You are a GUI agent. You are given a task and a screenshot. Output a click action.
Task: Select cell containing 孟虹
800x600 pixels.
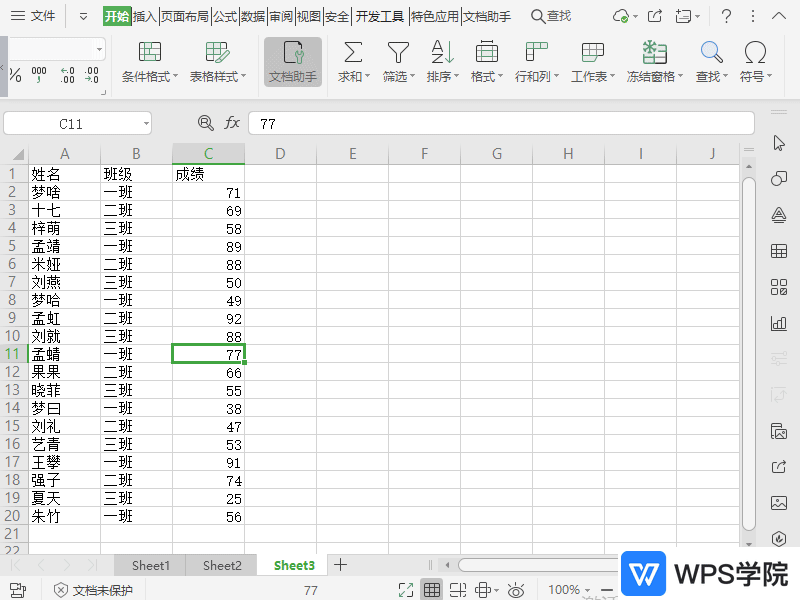[x=64, y=318]
